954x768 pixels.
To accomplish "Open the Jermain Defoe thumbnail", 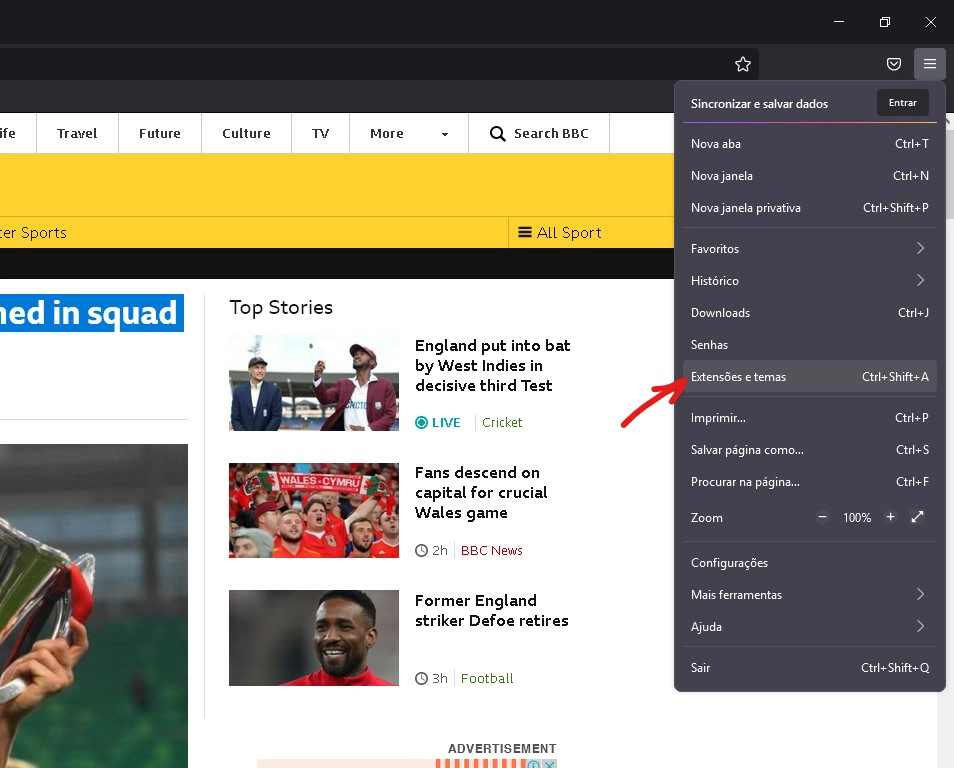I will tap(314, 638).
